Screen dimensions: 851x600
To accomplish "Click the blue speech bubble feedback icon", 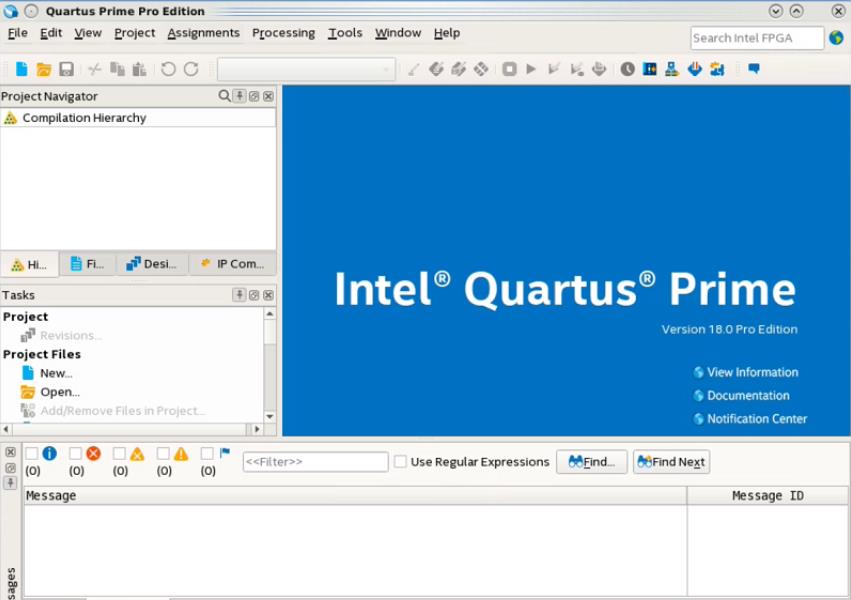I will coord(754,68).
